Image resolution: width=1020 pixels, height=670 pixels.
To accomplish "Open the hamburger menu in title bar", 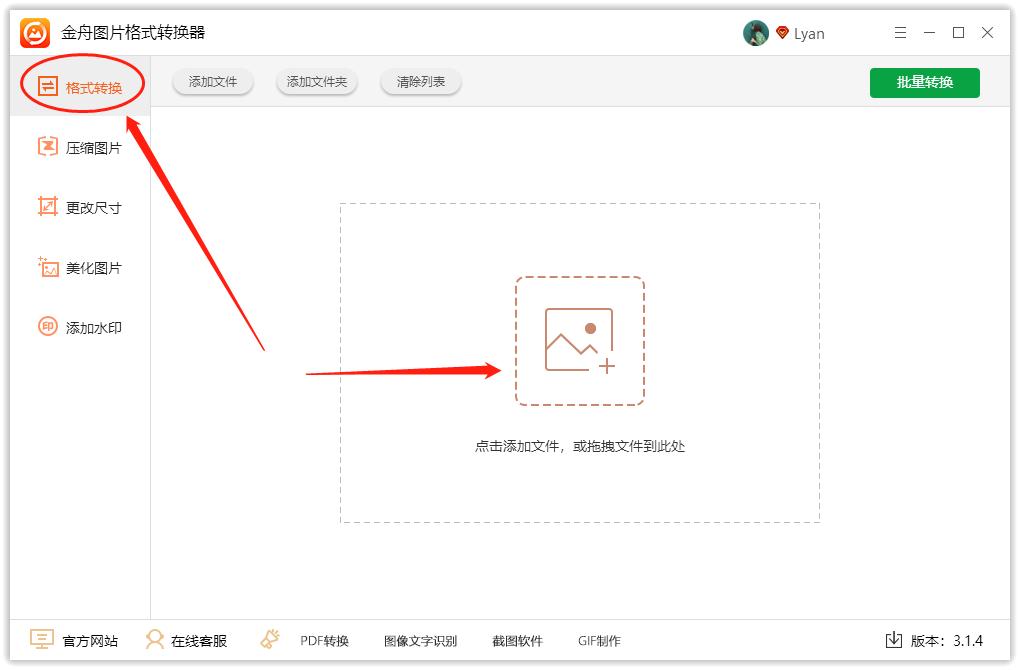I will click(x=900, y=33).
